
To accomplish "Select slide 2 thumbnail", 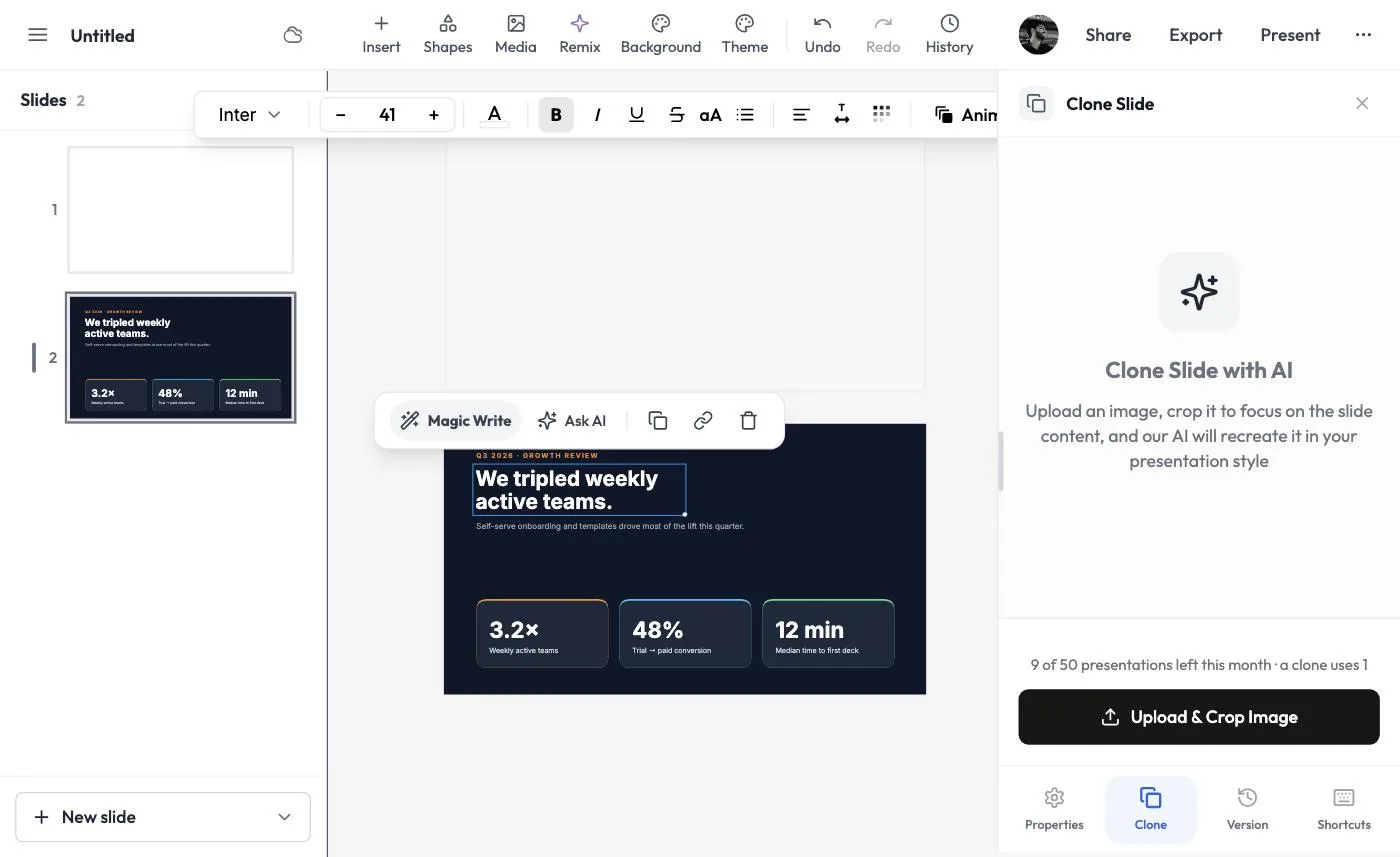I will tap(180, 357).
